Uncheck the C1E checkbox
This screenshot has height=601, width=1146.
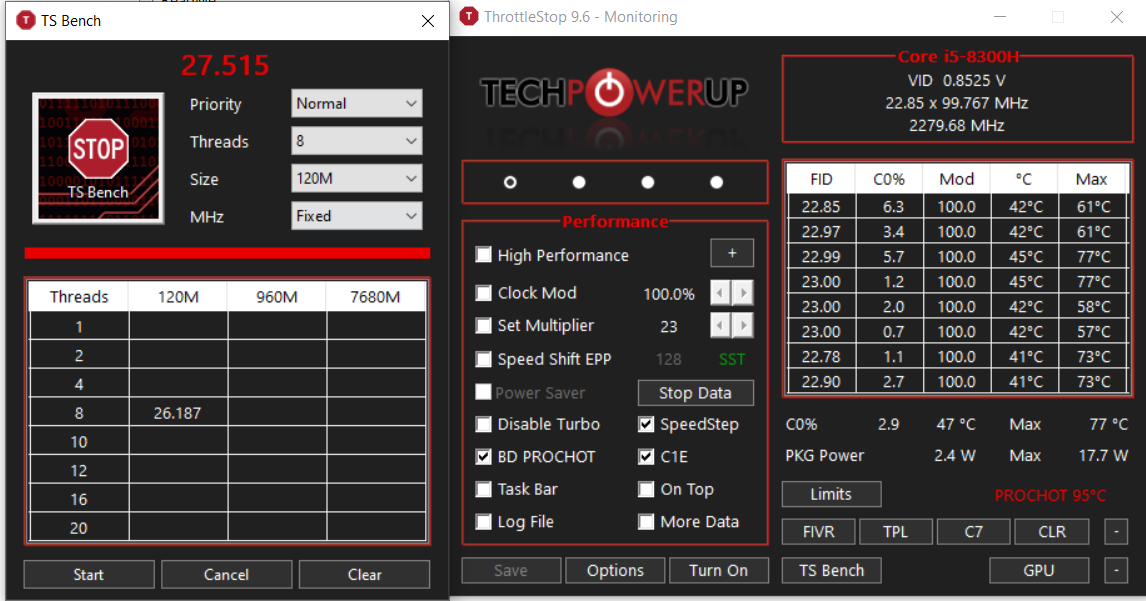point(646,457)
